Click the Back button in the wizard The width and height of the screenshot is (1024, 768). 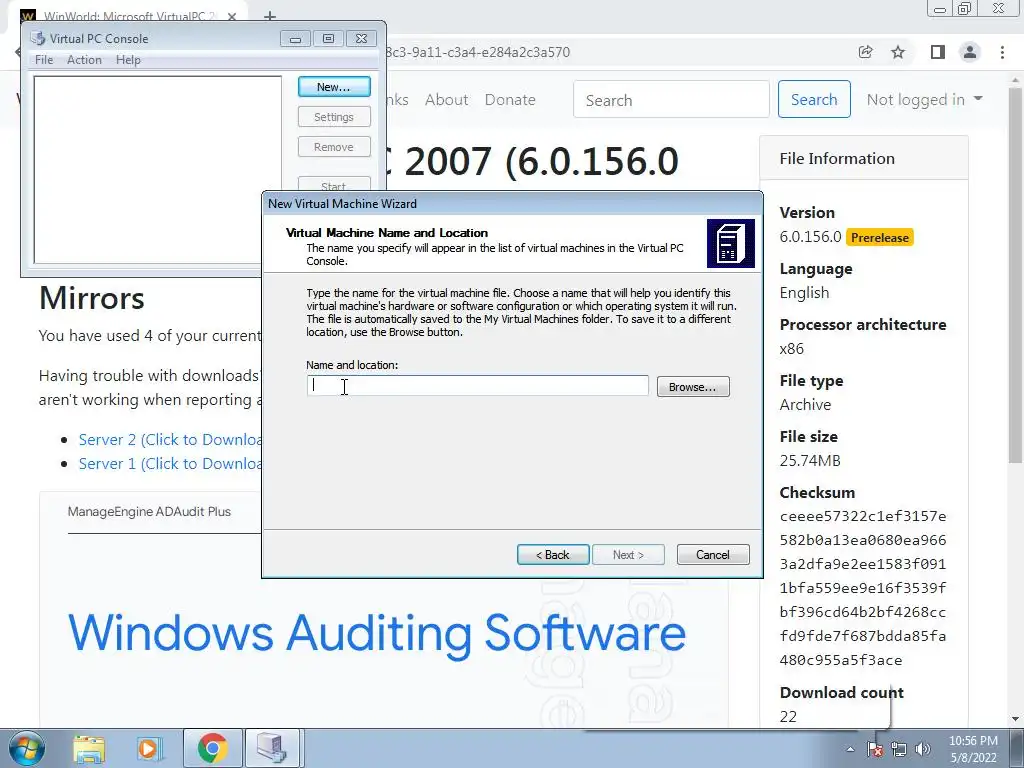pos(553,554)
